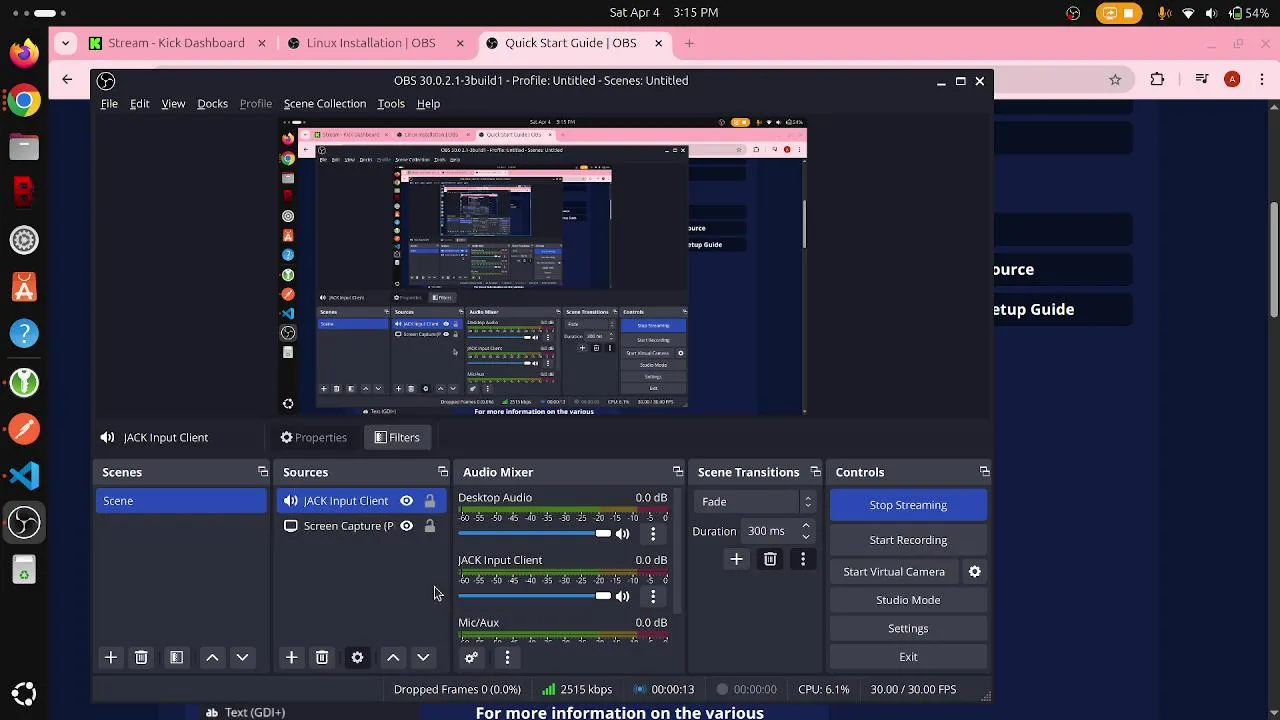This screenshot has width=1280, height=720.
Task: Configure virtual camera gear icon
Action: tap(975, 572)
